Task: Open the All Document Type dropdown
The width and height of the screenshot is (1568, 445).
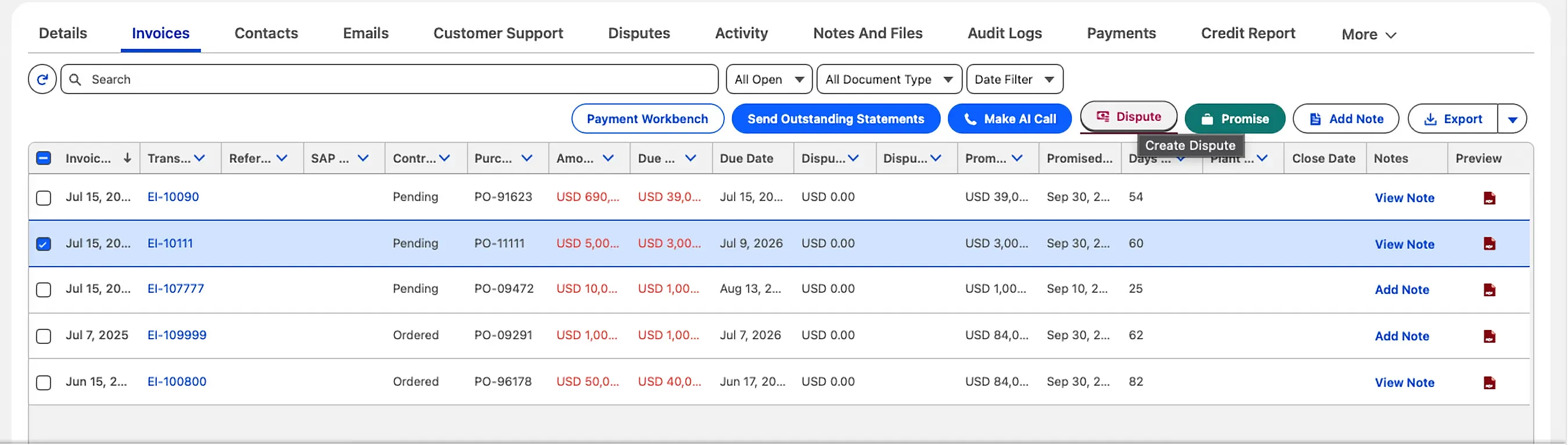Action: pyautogui.click(x=889, y=79)
